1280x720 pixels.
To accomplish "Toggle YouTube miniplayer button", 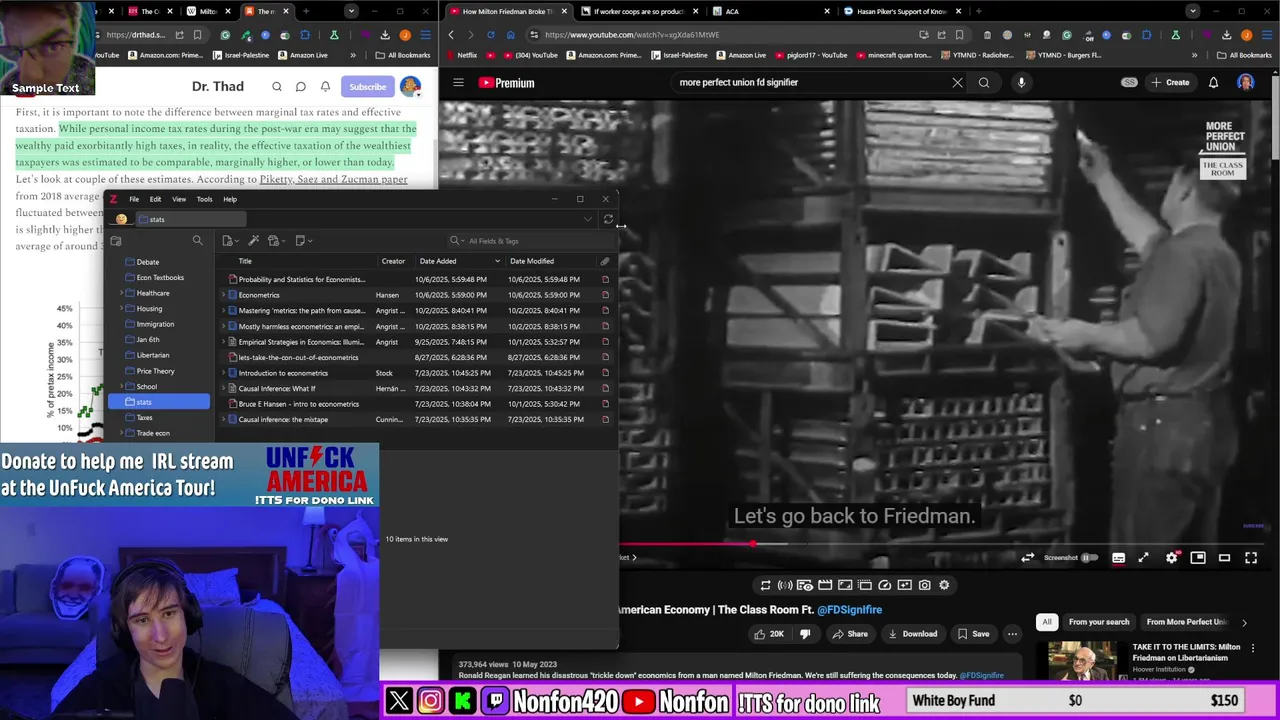I will pos(1198,558).
